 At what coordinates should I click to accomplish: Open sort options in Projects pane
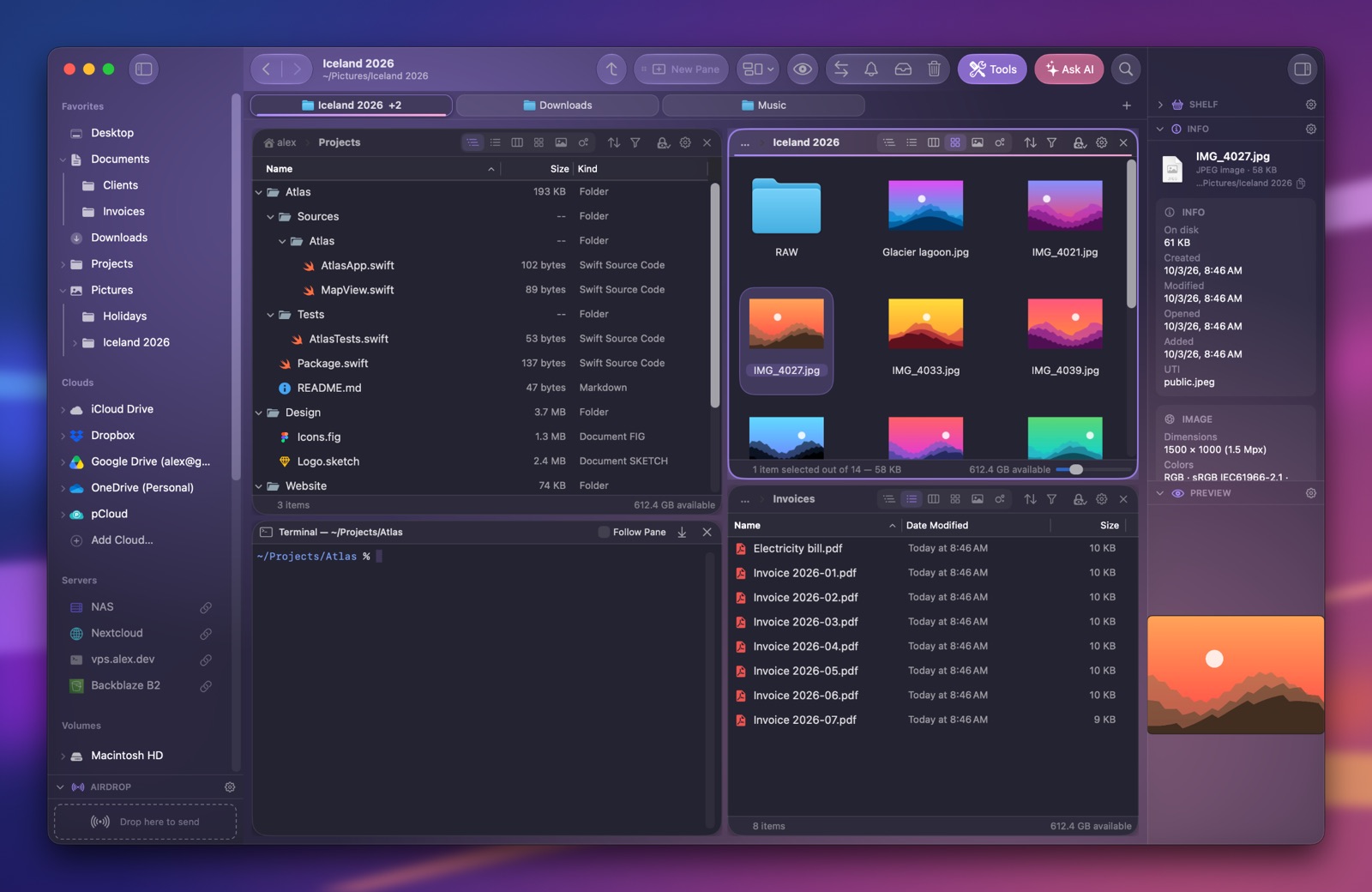click(614, 142)
